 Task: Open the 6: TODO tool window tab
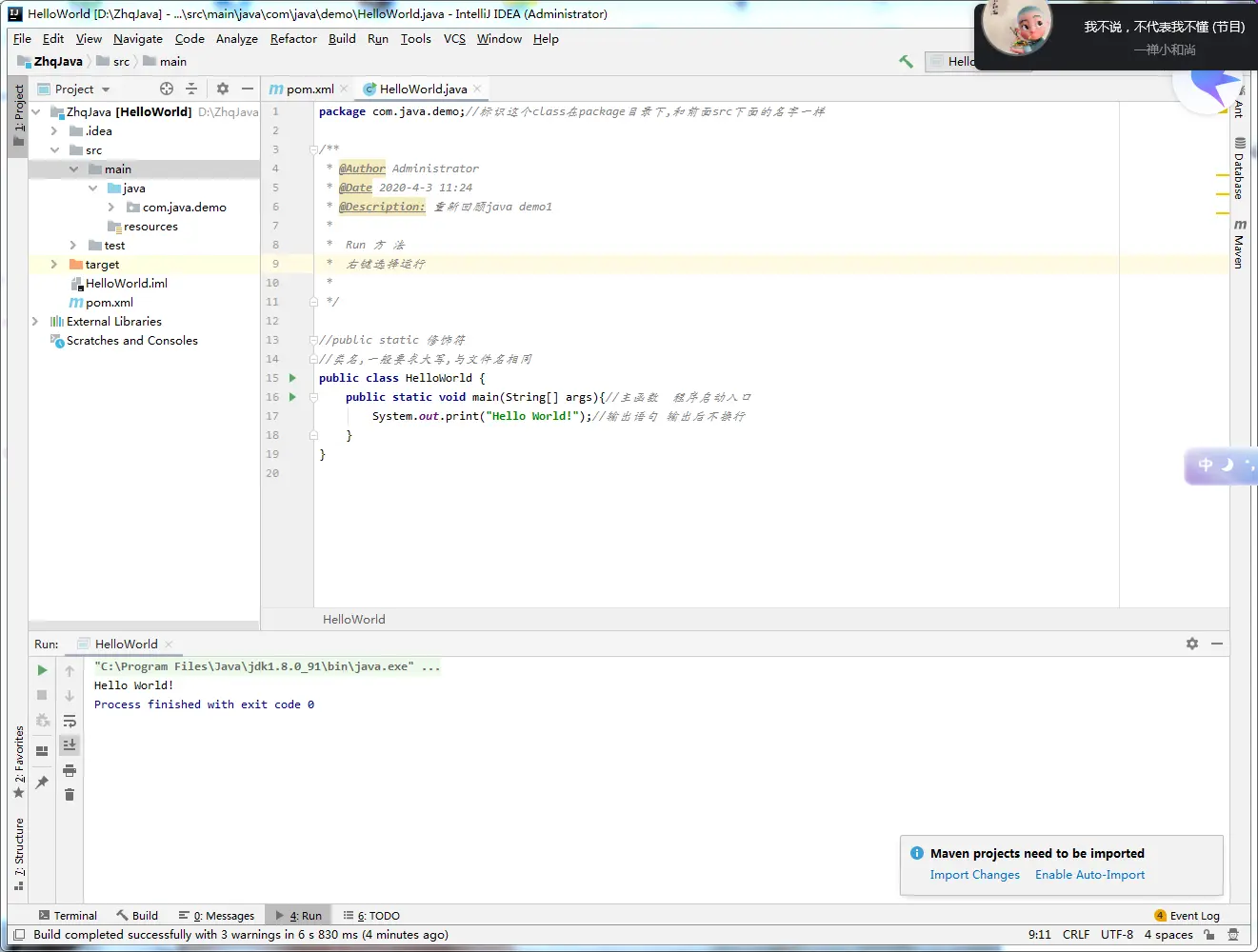click(371, 916)
